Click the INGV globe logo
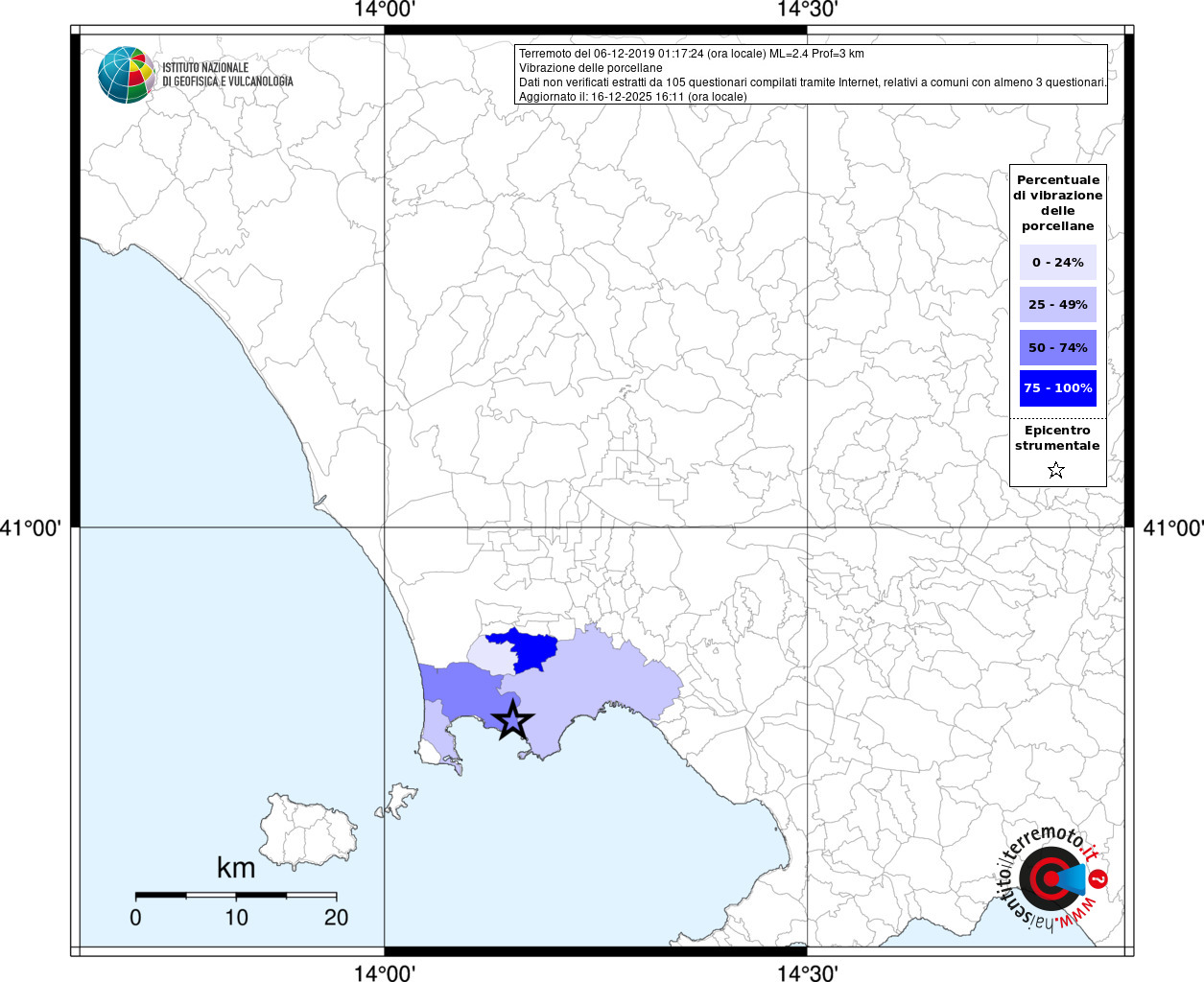 pyautogui.click(x=127, y=75)
